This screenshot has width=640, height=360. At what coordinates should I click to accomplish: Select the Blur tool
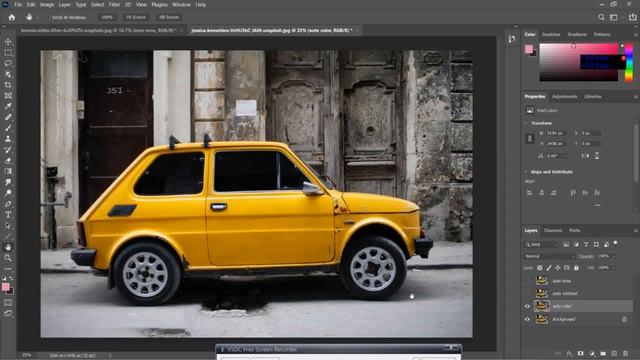click(8, 182)
